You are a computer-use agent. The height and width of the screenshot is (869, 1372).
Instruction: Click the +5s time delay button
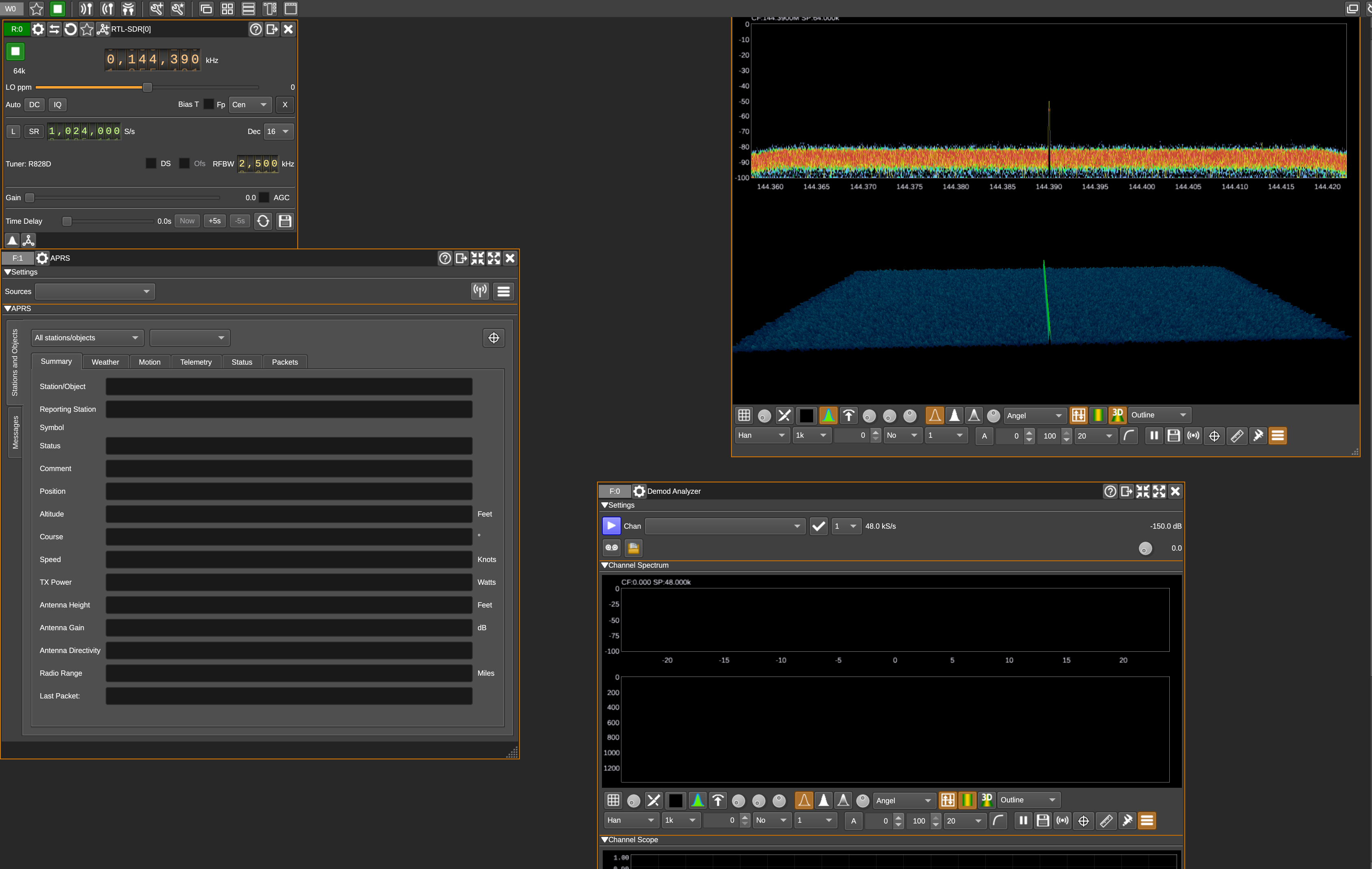coord(215,221)
